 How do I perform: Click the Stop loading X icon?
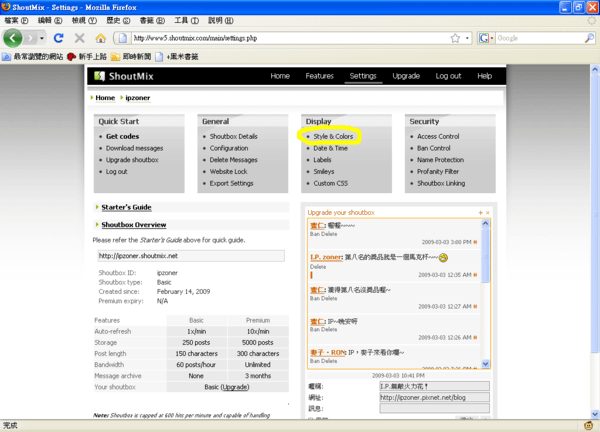coord(80,38)
